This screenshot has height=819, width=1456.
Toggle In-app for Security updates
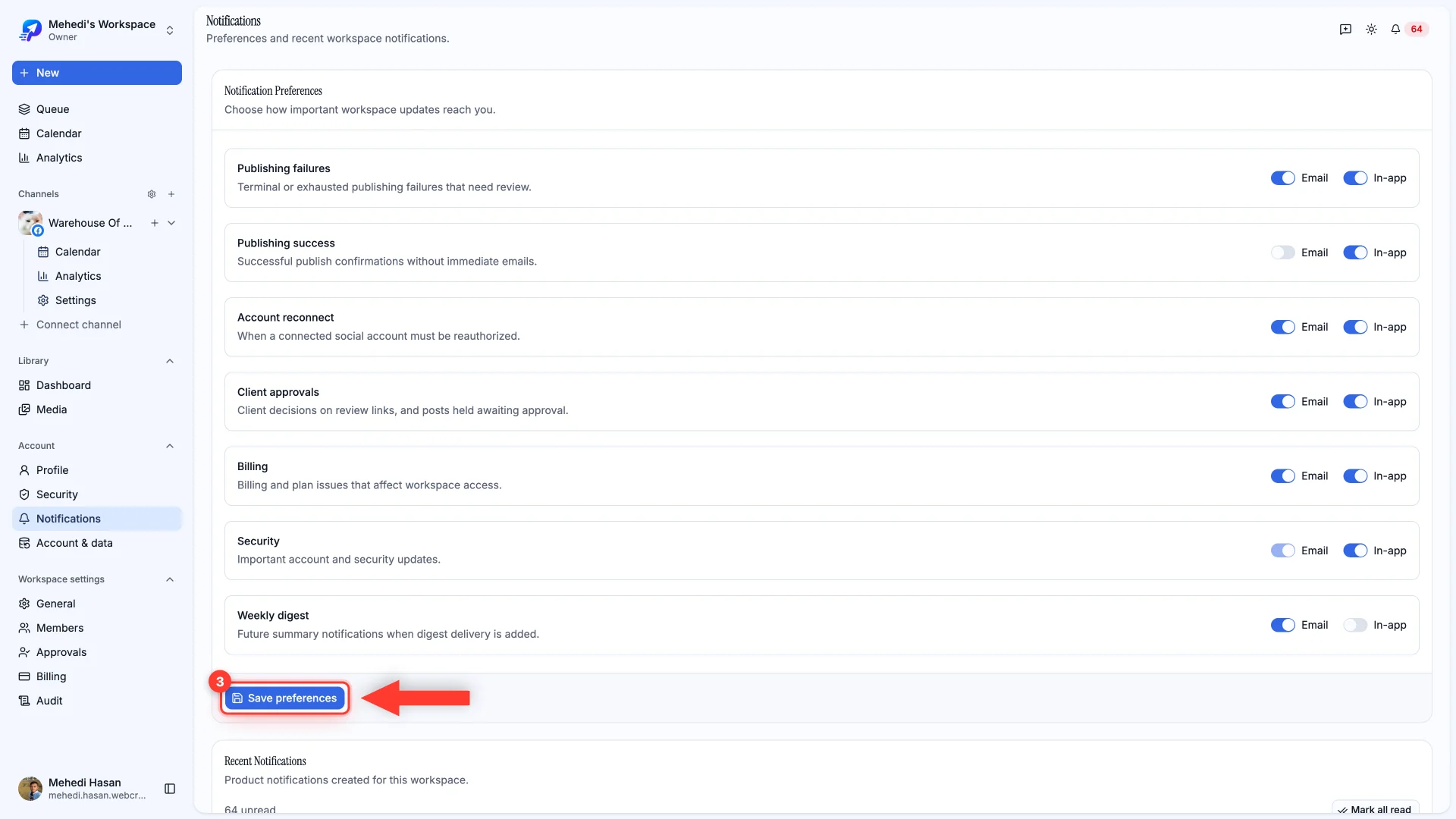(x=1355, y=551)
